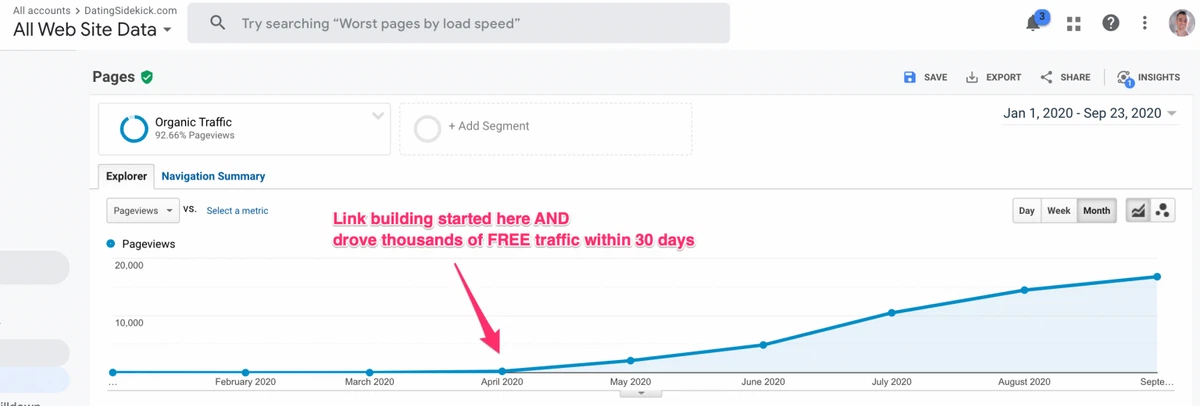The height and width of the screenshot is (406, 1200).
Task: Click the search bar field
Action: [458, 23]
